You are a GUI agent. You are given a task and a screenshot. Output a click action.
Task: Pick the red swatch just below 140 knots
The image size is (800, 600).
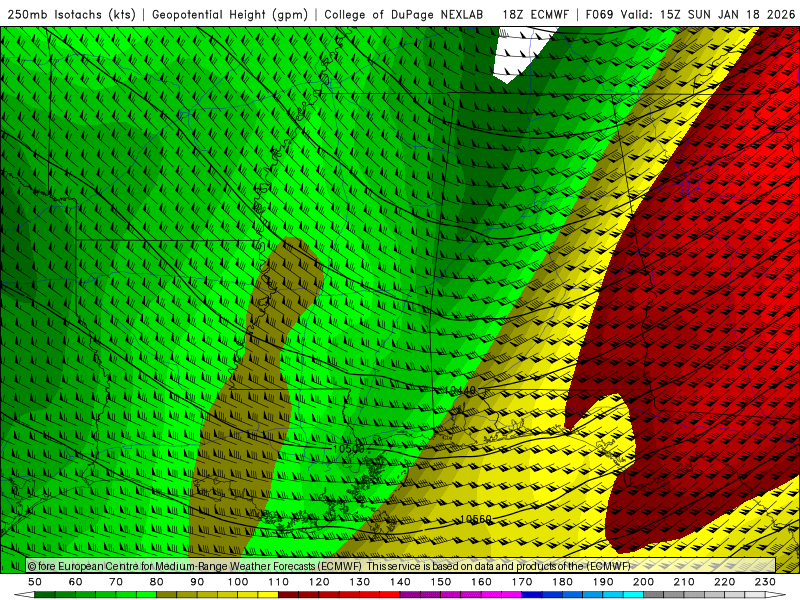(390, 595)
